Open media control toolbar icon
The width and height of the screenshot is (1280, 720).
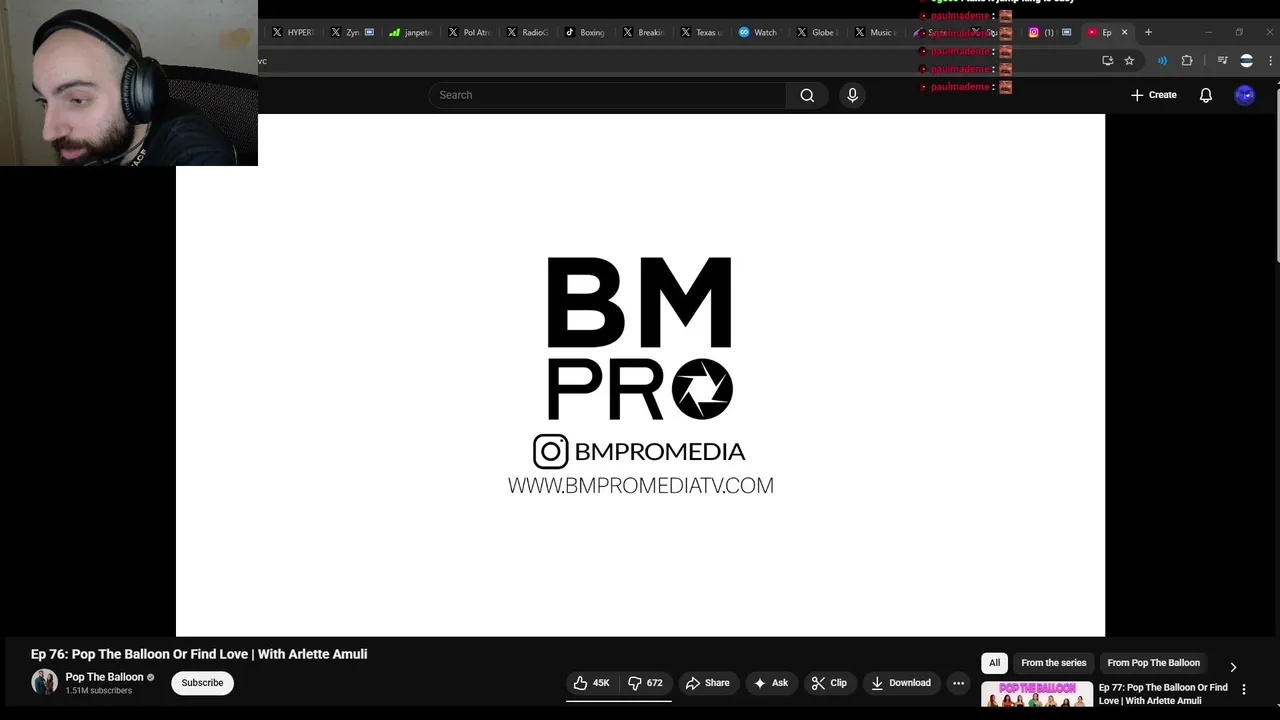pos(1222,60)
